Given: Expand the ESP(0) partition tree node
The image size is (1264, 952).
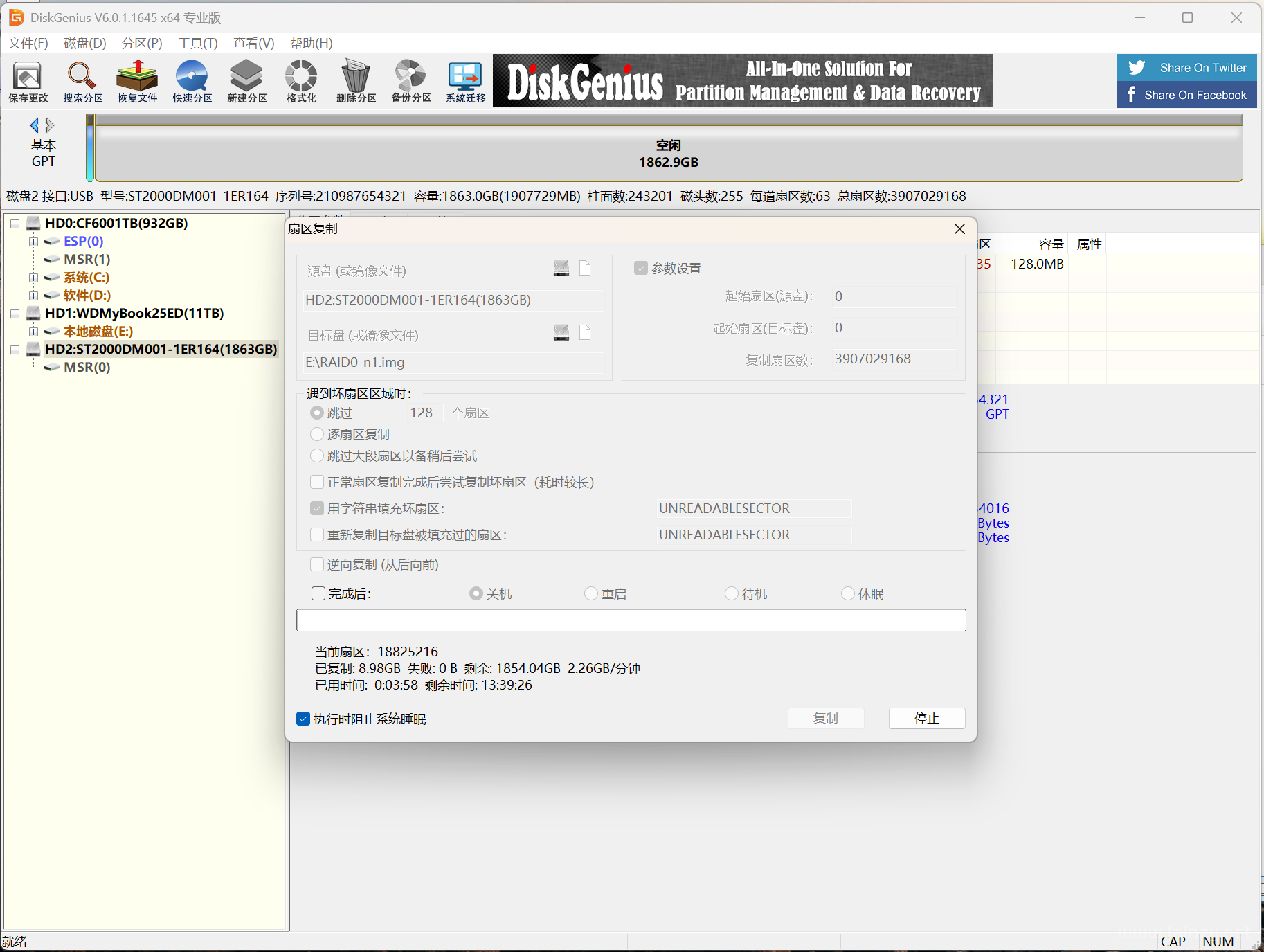Looking at the screenshot, I should [33, 242].
